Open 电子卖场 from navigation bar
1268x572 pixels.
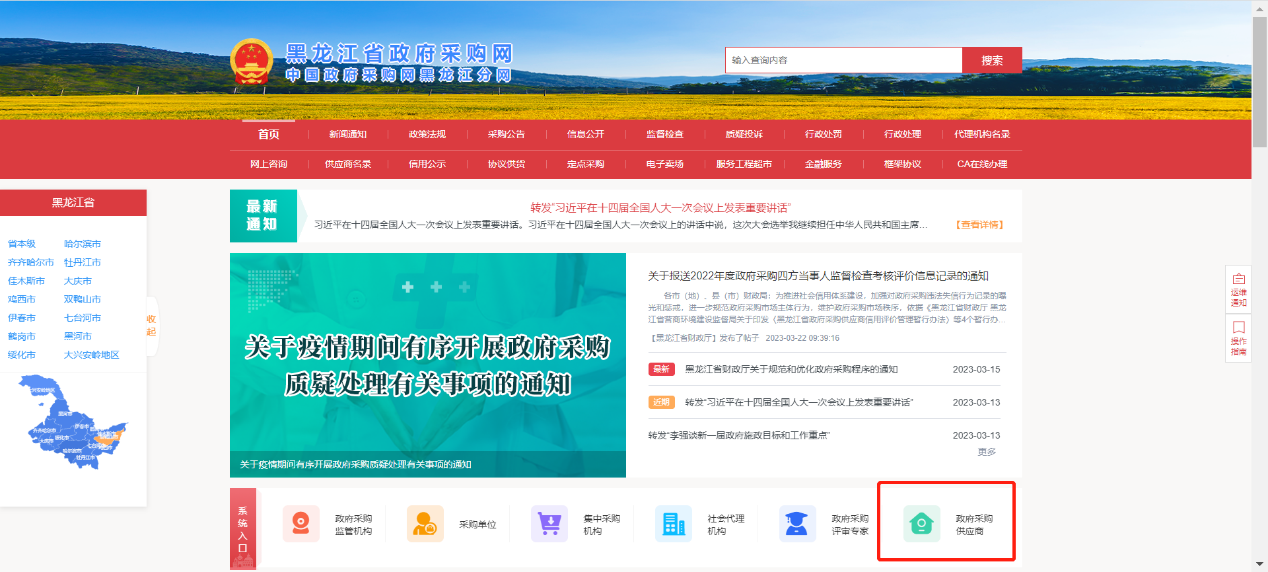(x=664, y=164)
